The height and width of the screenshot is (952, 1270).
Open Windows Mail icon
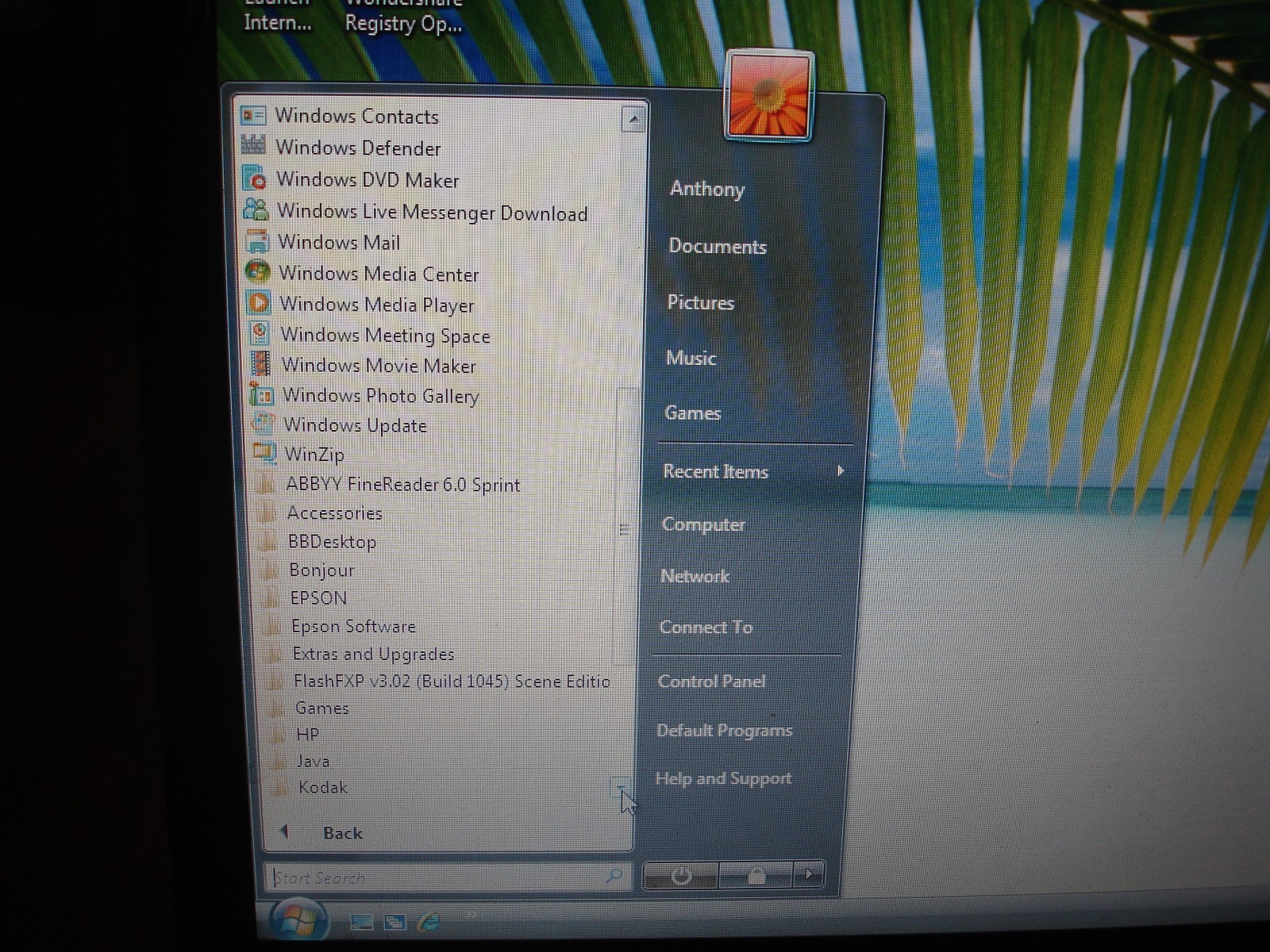[x=257, y=240]
